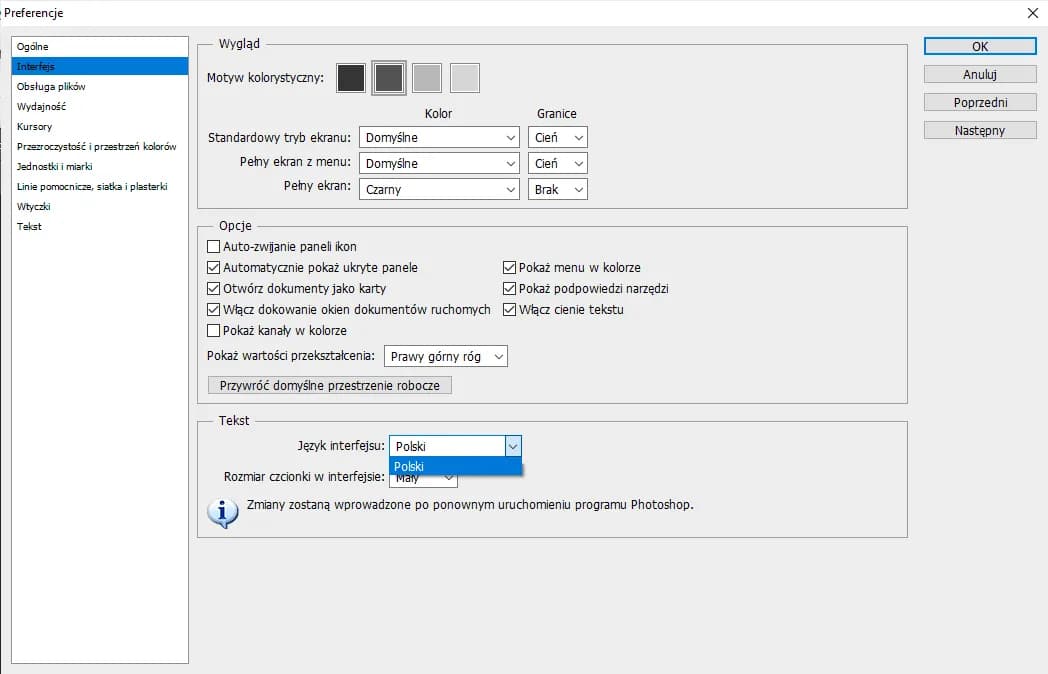Click the "Przywróć domyślne przestrzenie robocze" button

click(329, 384)
